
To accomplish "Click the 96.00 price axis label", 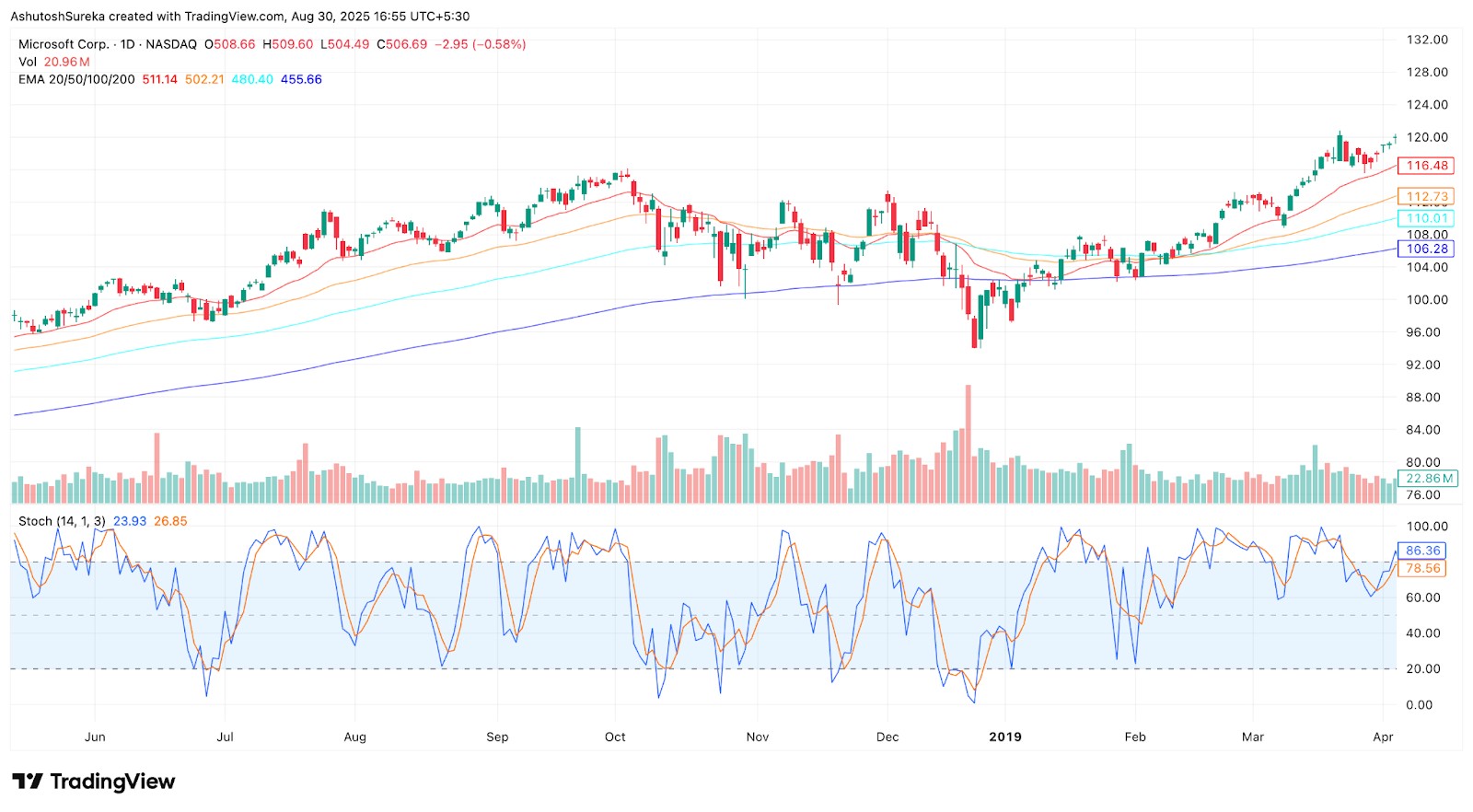I will 1424,332.
